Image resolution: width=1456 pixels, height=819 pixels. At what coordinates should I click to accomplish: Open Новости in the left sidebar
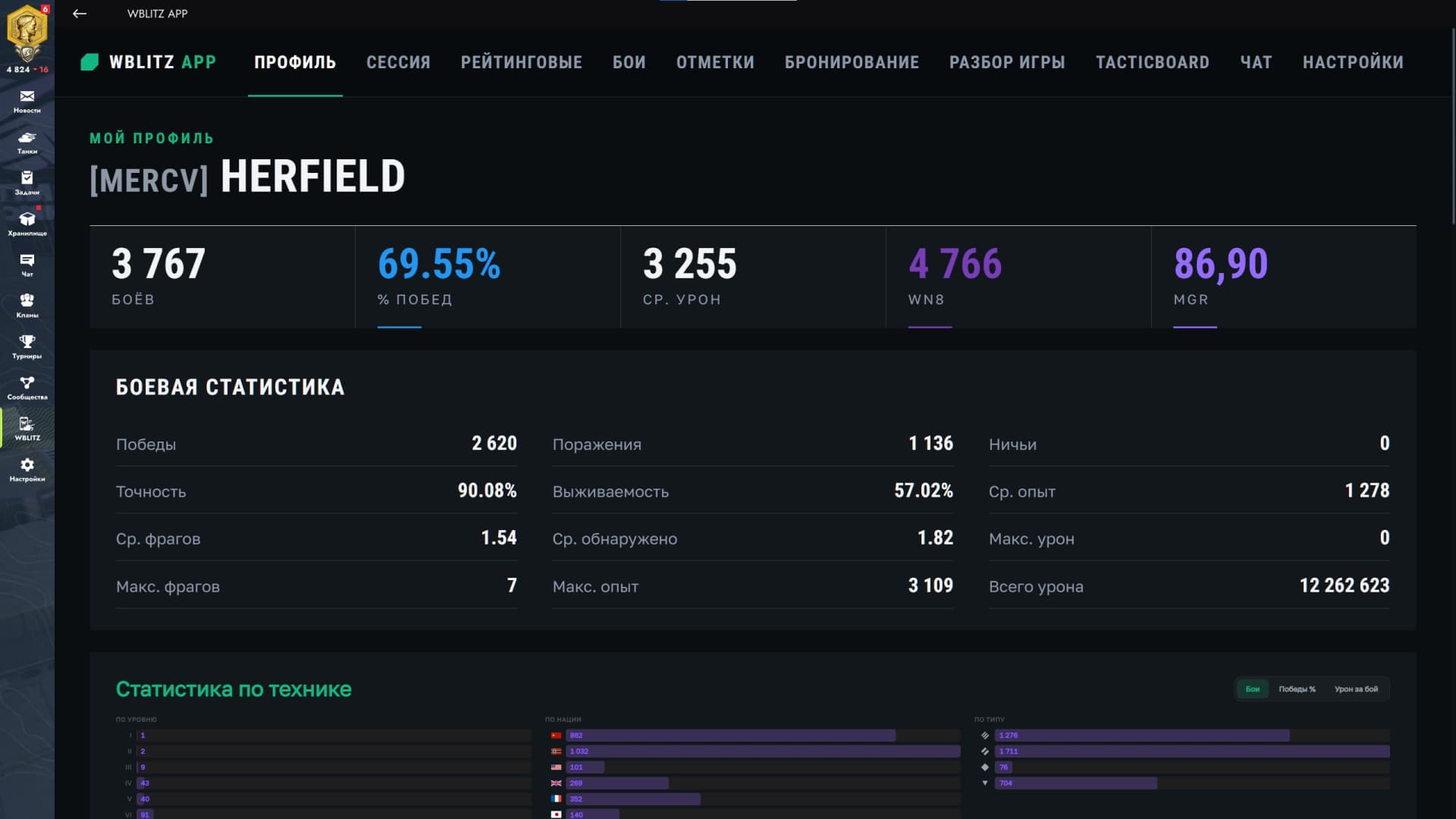(27, 101)
